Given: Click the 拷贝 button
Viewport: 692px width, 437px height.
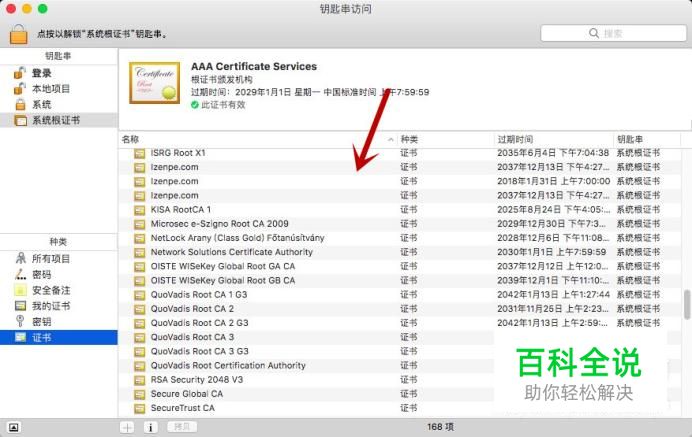Looking at the screenshot, I should [x=182, y=427].
